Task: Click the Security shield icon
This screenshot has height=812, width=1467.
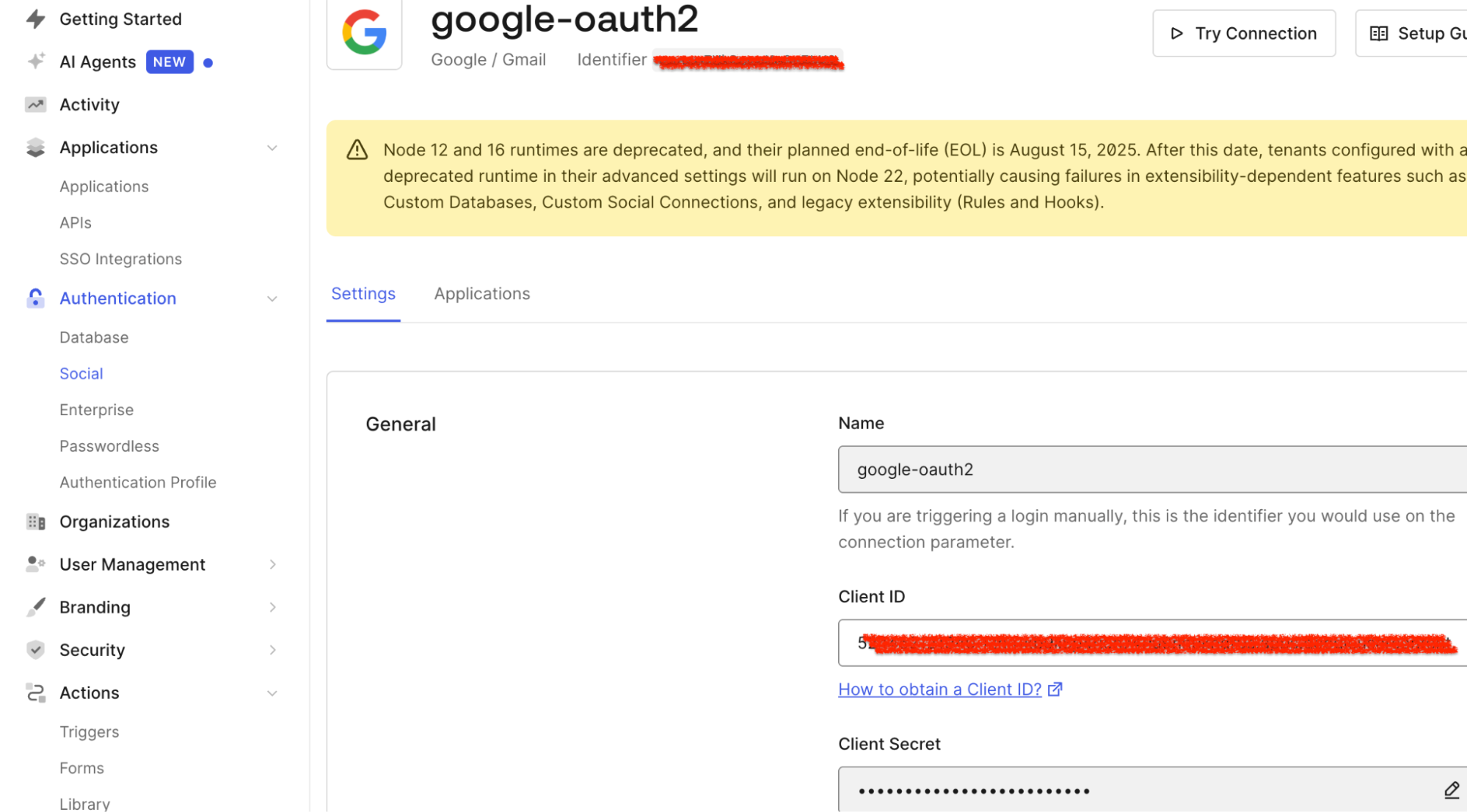Action: click(35, 649)
